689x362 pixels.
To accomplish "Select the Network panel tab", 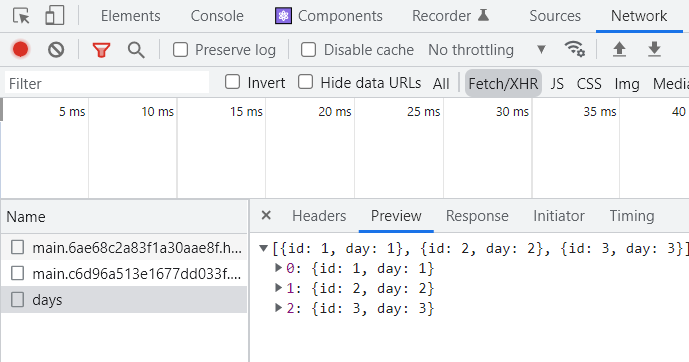I will 639,16.
